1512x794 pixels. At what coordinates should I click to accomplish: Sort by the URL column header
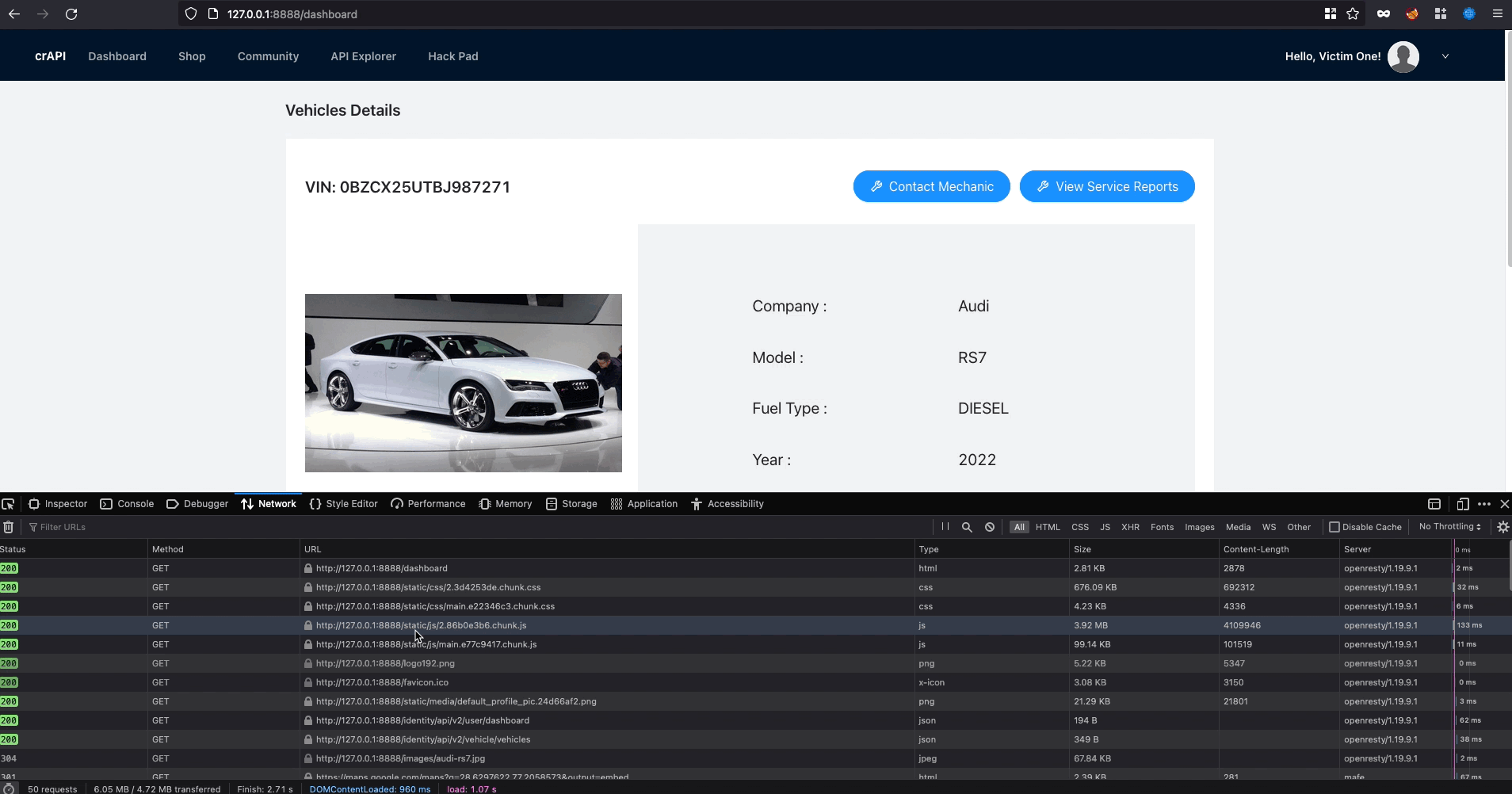coord(607,549)
